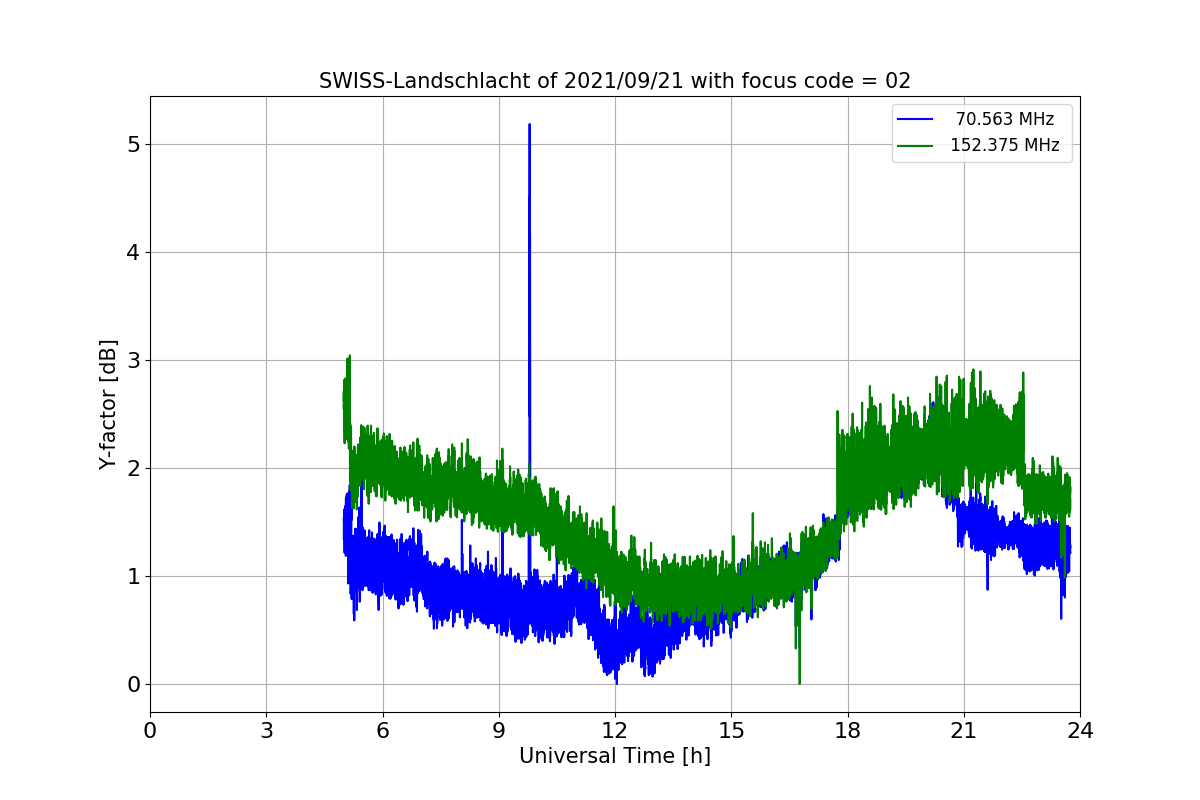The height and width of the screenshot is (800, 1200).
Task: Click the x-axis tick label 12
Action: click(615, 730)
